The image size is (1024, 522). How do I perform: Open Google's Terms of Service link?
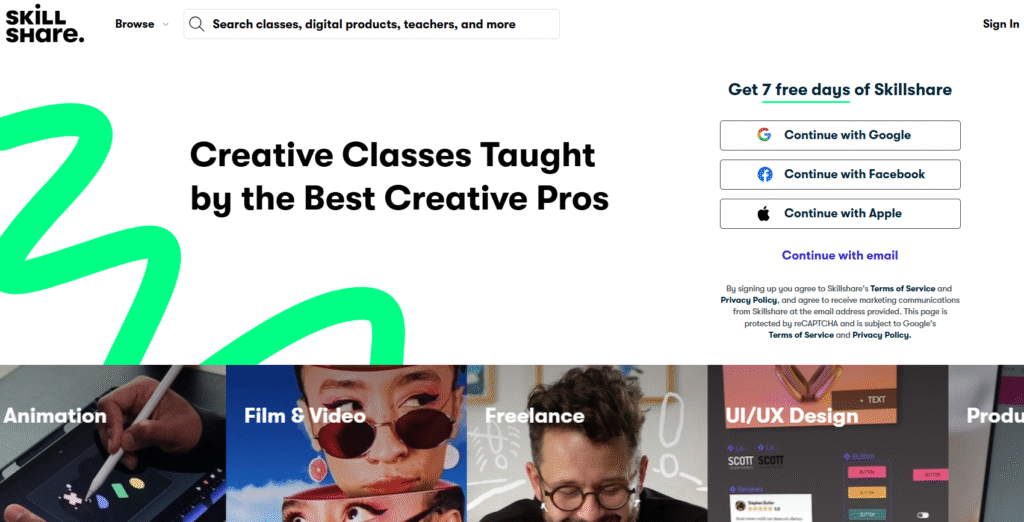801,335
